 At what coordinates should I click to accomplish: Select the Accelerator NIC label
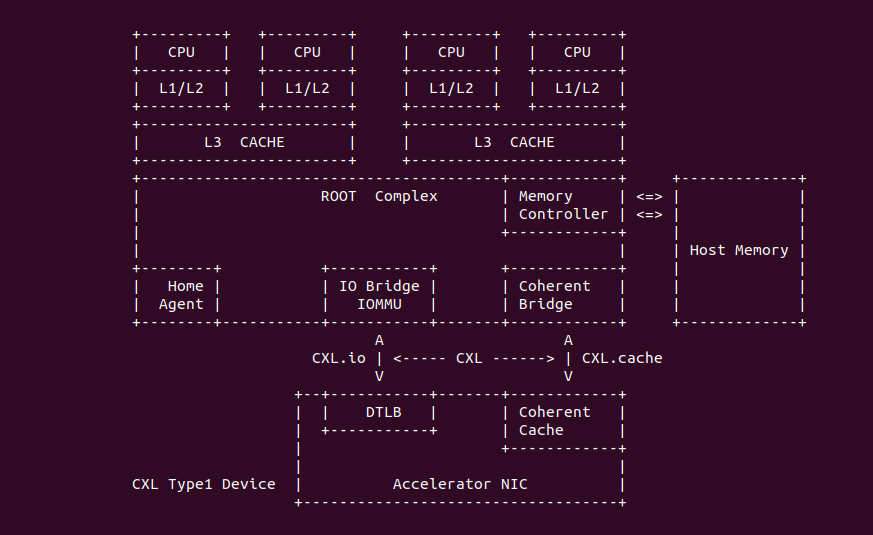point(460,484)
